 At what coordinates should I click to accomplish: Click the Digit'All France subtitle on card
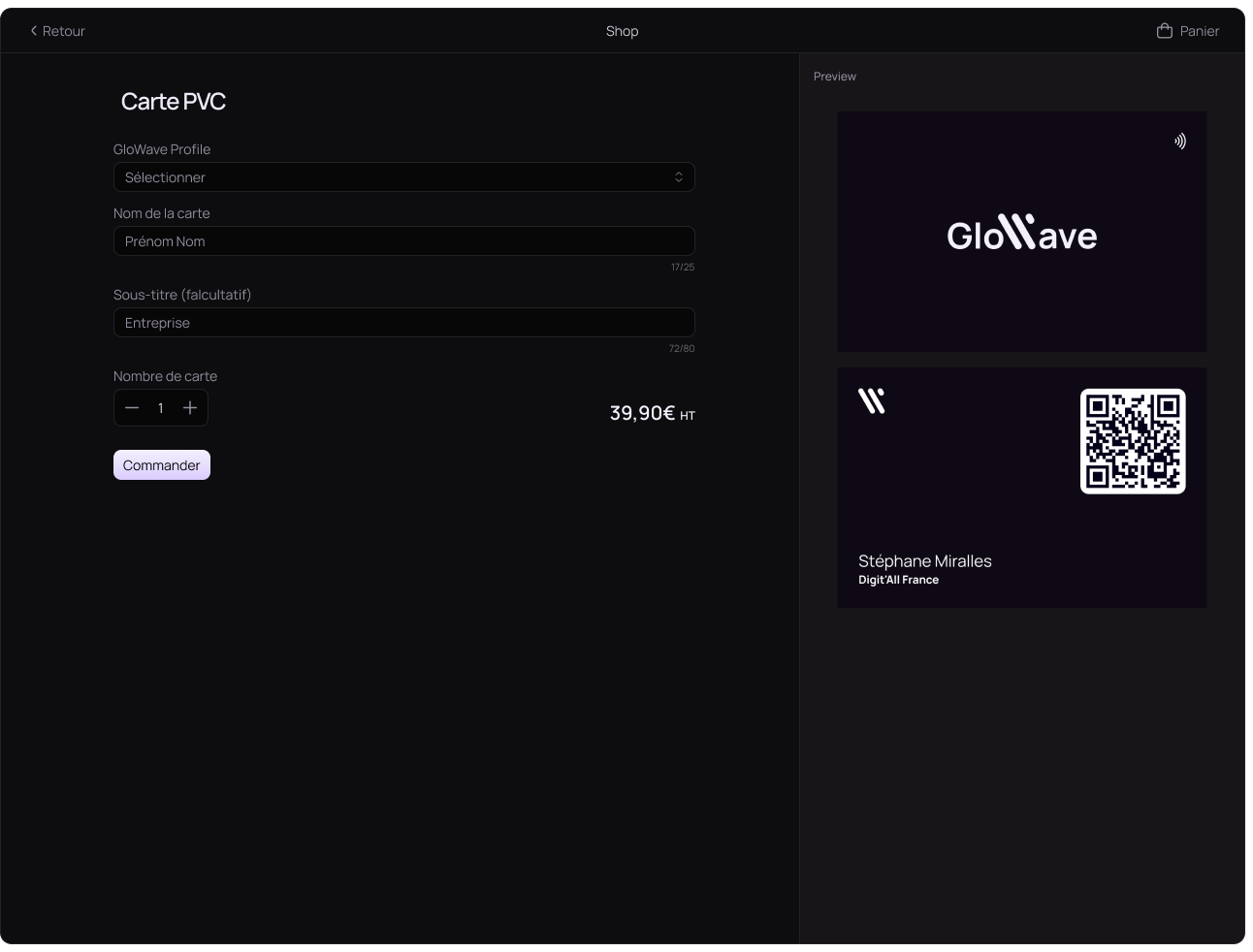(899, 580)
